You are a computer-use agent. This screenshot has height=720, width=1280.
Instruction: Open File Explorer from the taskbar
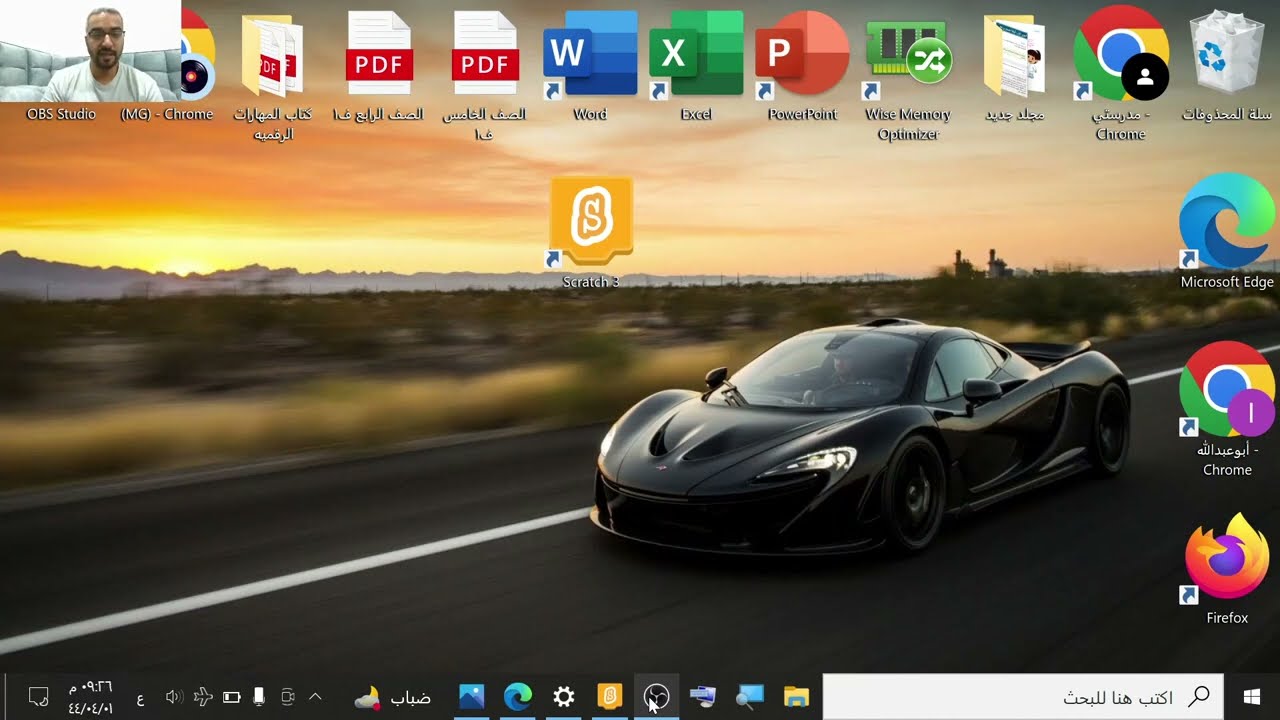coord(796,697)
